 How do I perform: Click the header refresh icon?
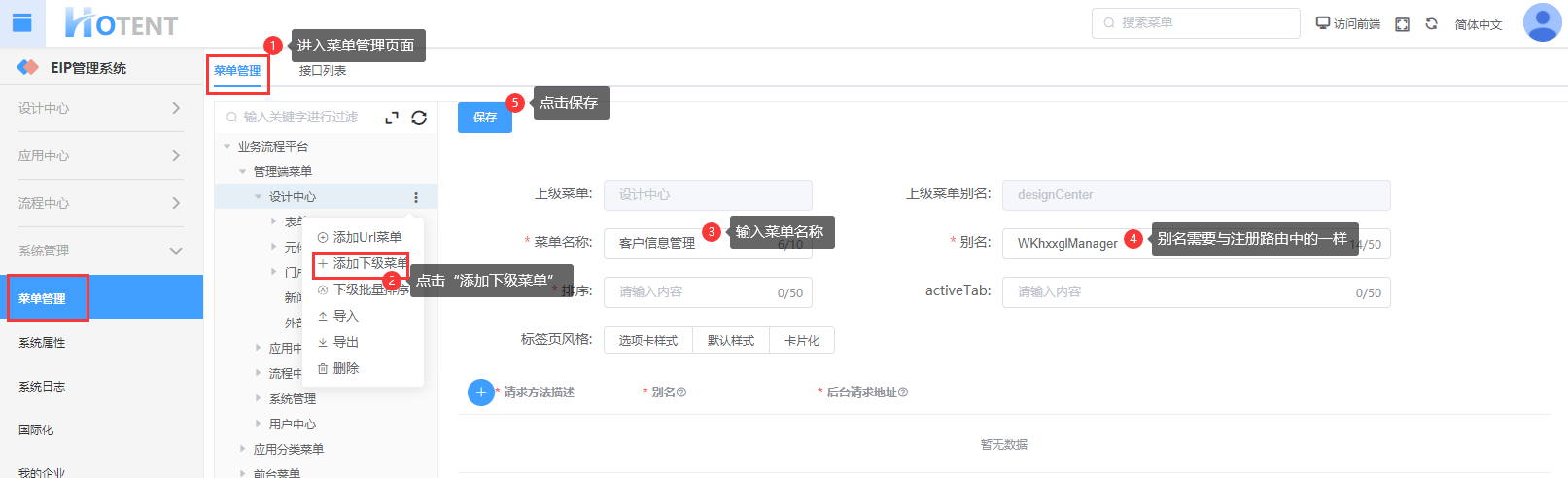click(x=1431, y=24)
